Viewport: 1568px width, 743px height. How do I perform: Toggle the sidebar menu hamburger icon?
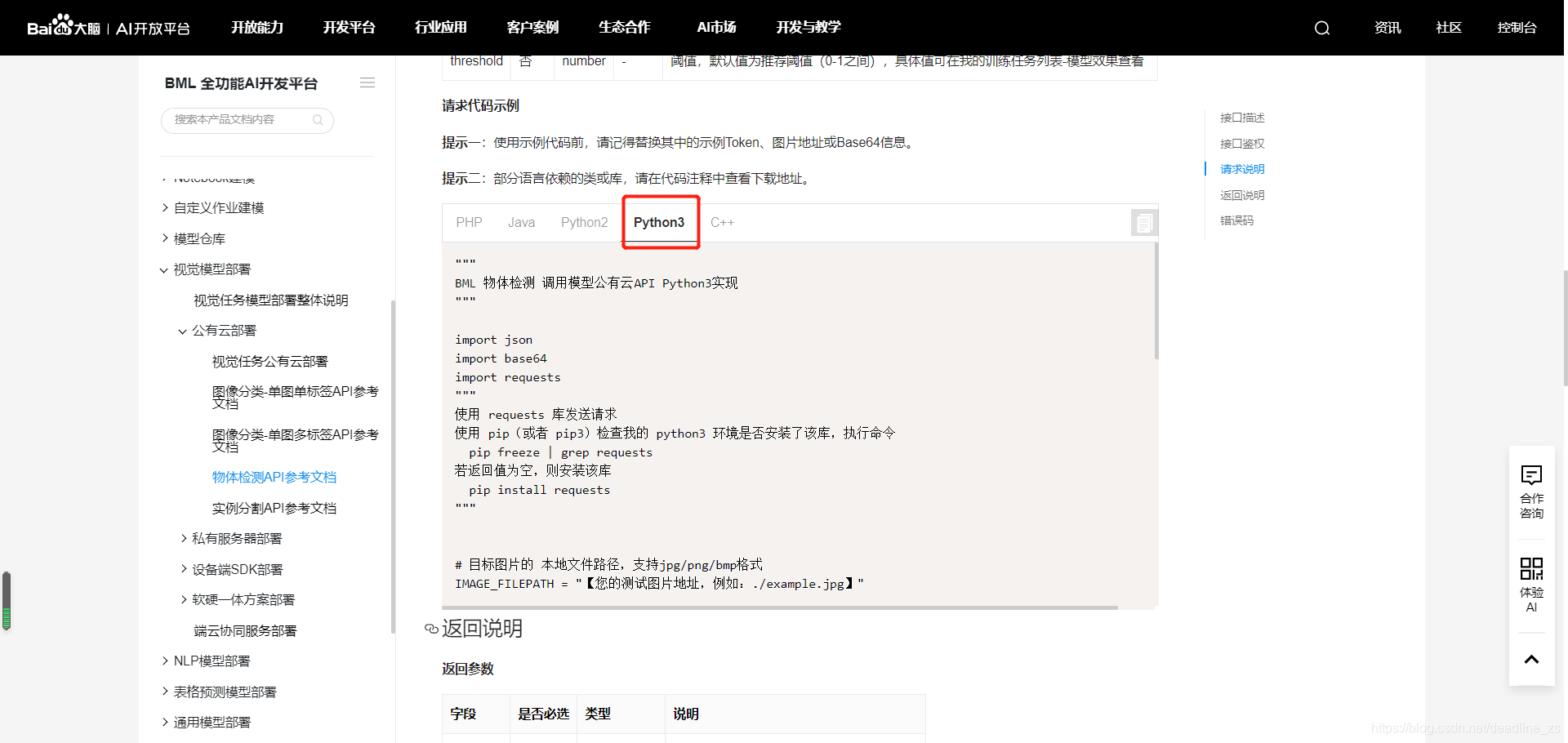click(367, 82)
